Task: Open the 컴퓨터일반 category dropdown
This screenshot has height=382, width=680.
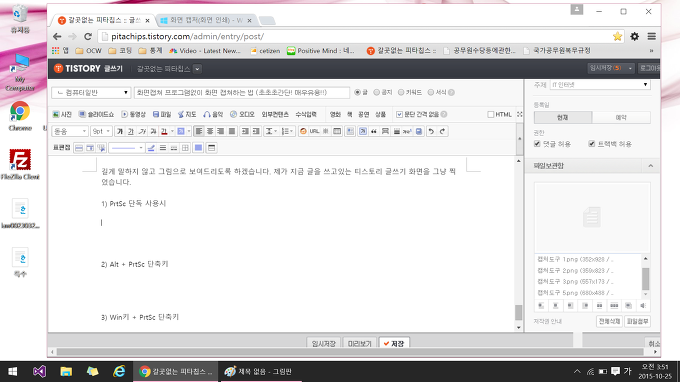Action: pos(91,92)
